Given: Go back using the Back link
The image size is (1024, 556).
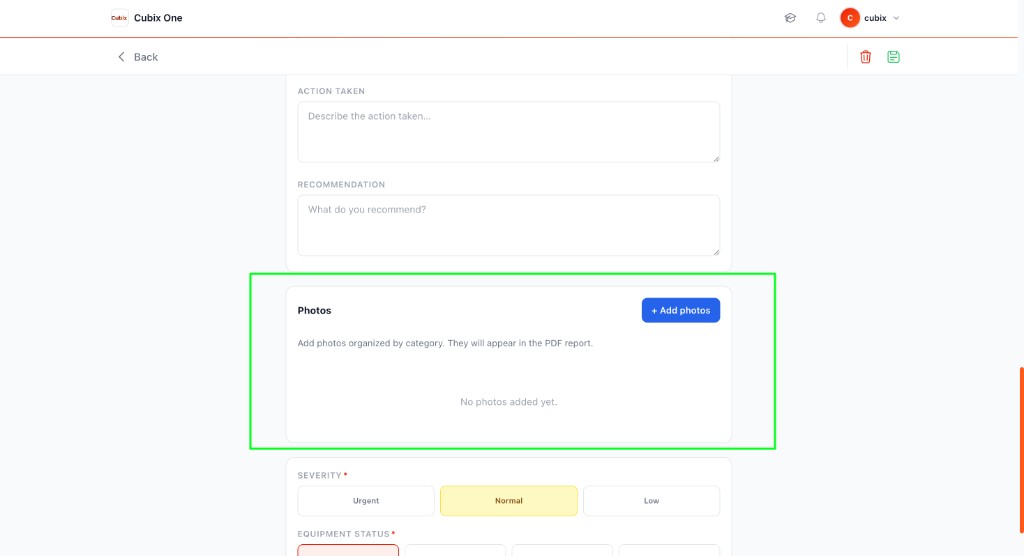Looking at the screenshot, I should point(138,57).
